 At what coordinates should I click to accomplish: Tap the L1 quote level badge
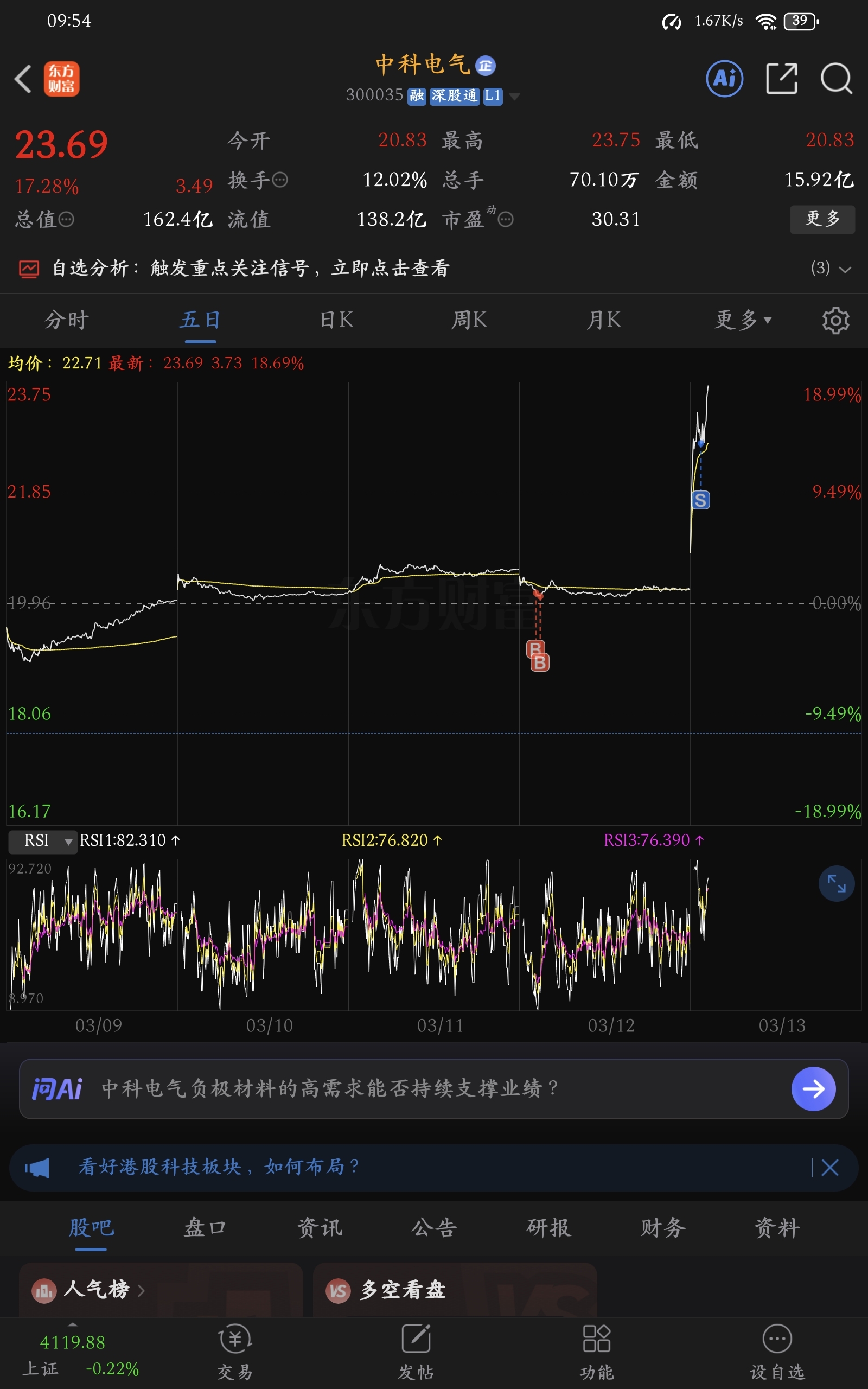coord(493,96)
